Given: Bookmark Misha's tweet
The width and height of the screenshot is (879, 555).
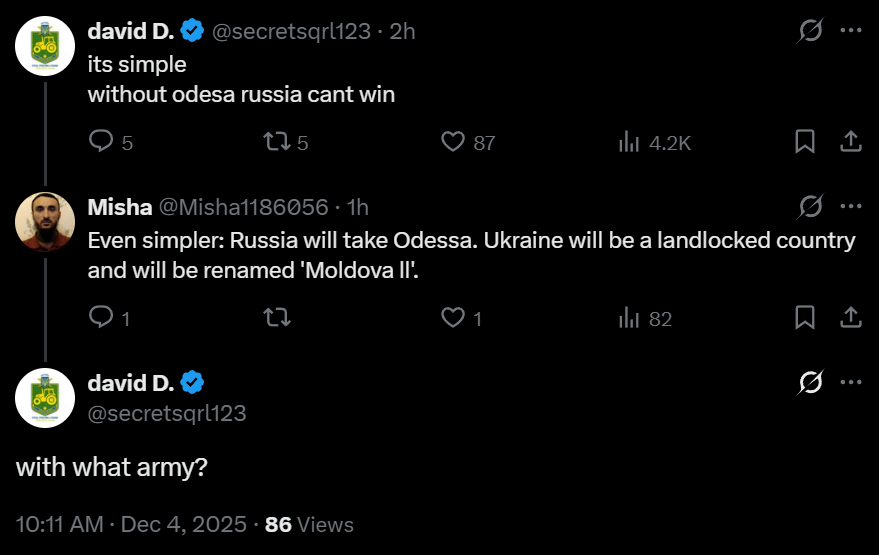Looking at the screenshot, I should pyautogui.click(x=805, y=317).
